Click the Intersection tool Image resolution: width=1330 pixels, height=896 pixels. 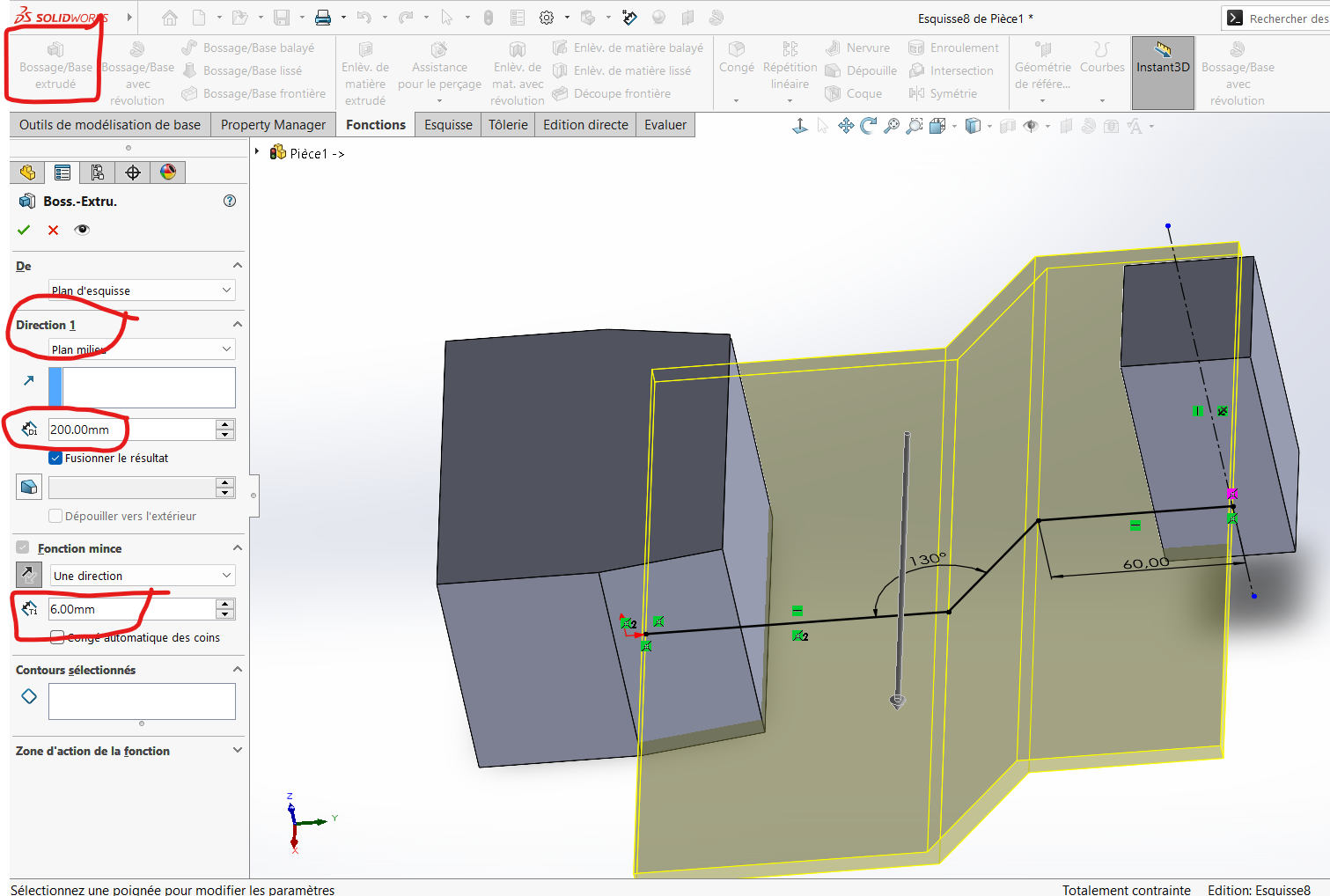click(x=951, y=70)
